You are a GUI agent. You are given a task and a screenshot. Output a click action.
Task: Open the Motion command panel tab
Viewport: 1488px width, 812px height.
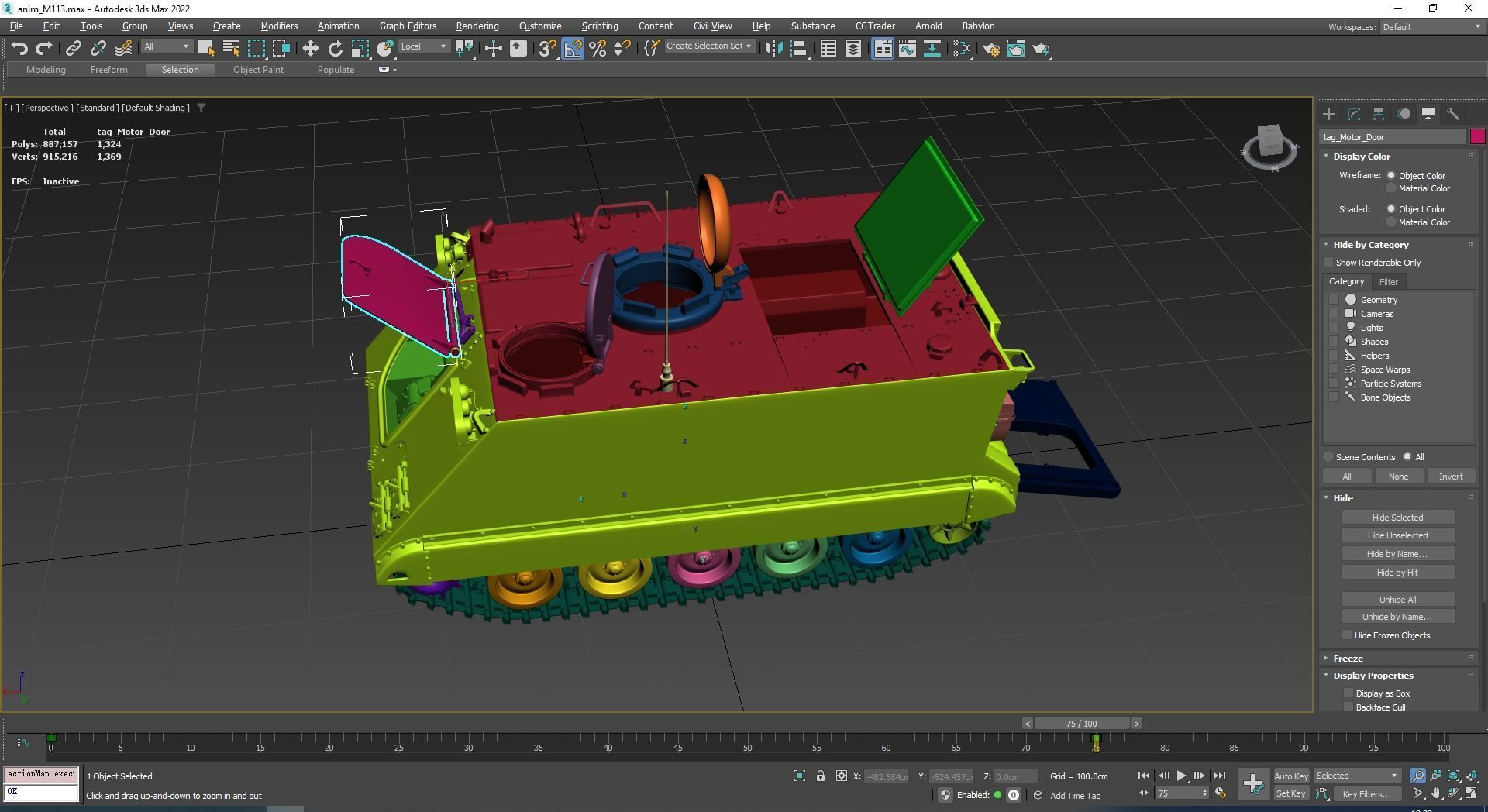click(x=1404, y=114)
